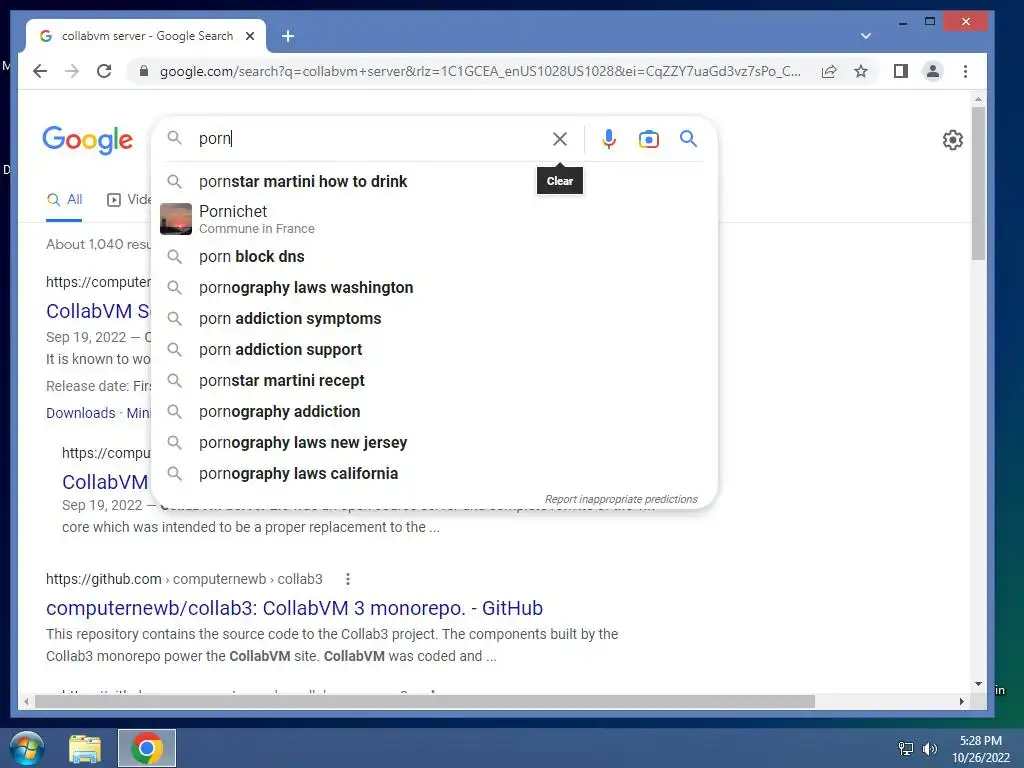Click the browser forward arrow

click(x=72, y=71)
